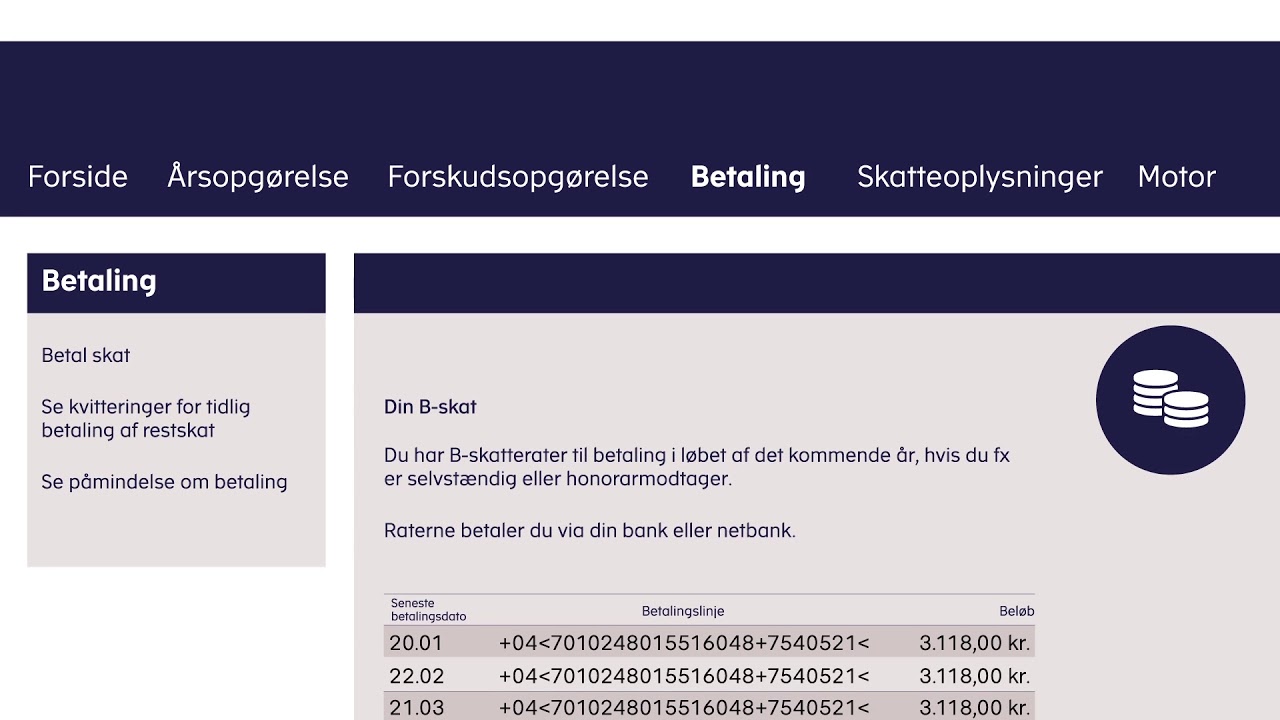
Task: Open the Skatteoplysninger tab
Action: click(x=980, y=177)
